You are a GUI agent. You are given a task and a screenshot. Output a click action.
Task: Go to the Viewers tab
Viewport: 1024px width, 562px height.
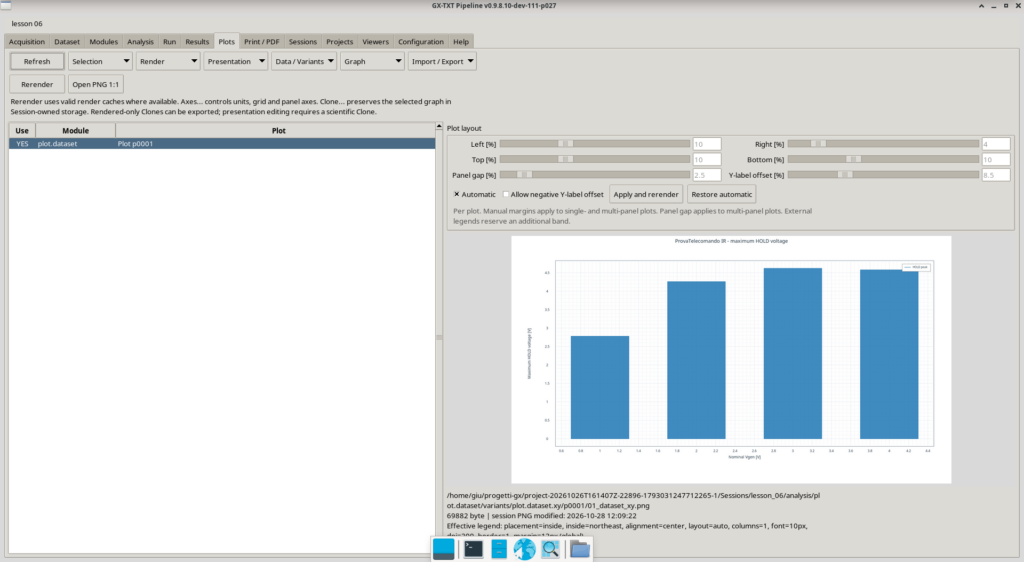point(375,42)
